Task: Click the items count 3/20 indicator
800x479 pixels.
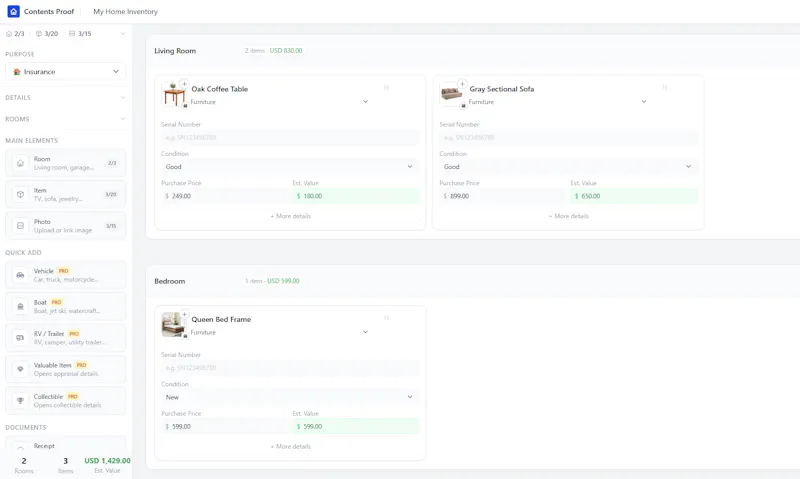Action: 47,34
